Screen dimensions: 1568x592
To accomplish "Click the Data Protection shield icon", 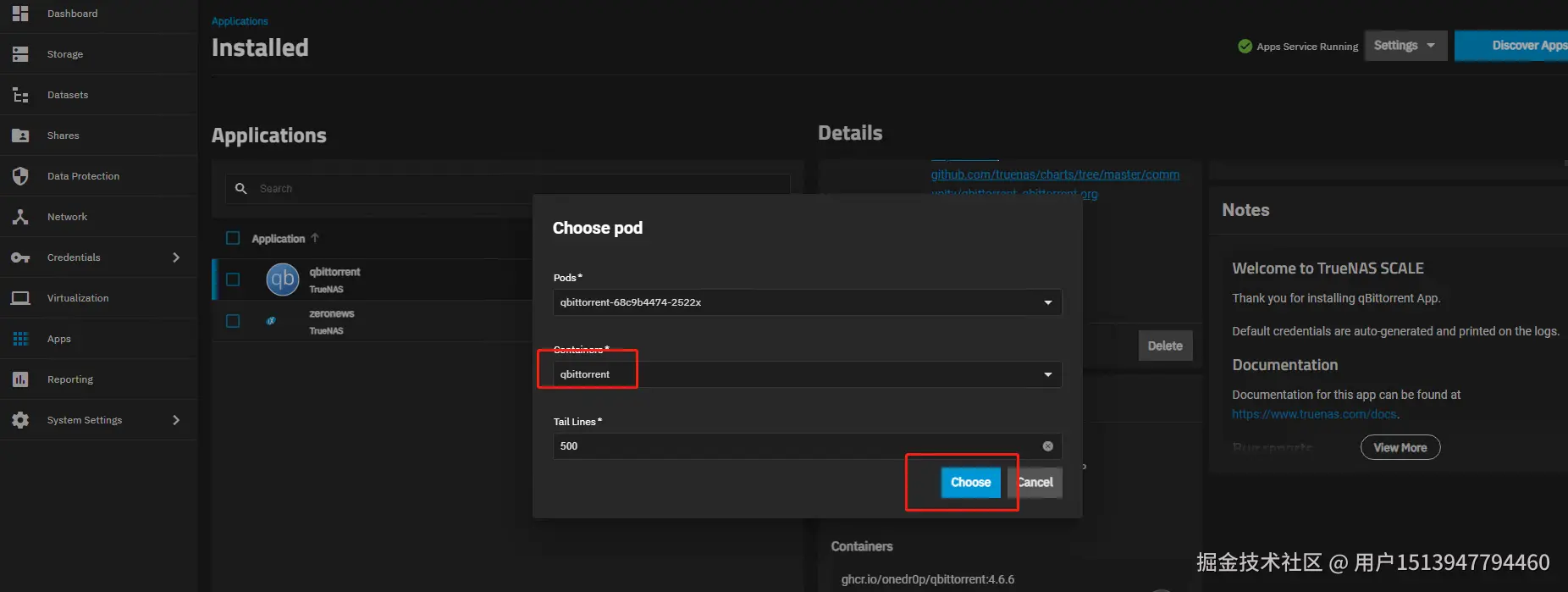I will coord(20,176).
